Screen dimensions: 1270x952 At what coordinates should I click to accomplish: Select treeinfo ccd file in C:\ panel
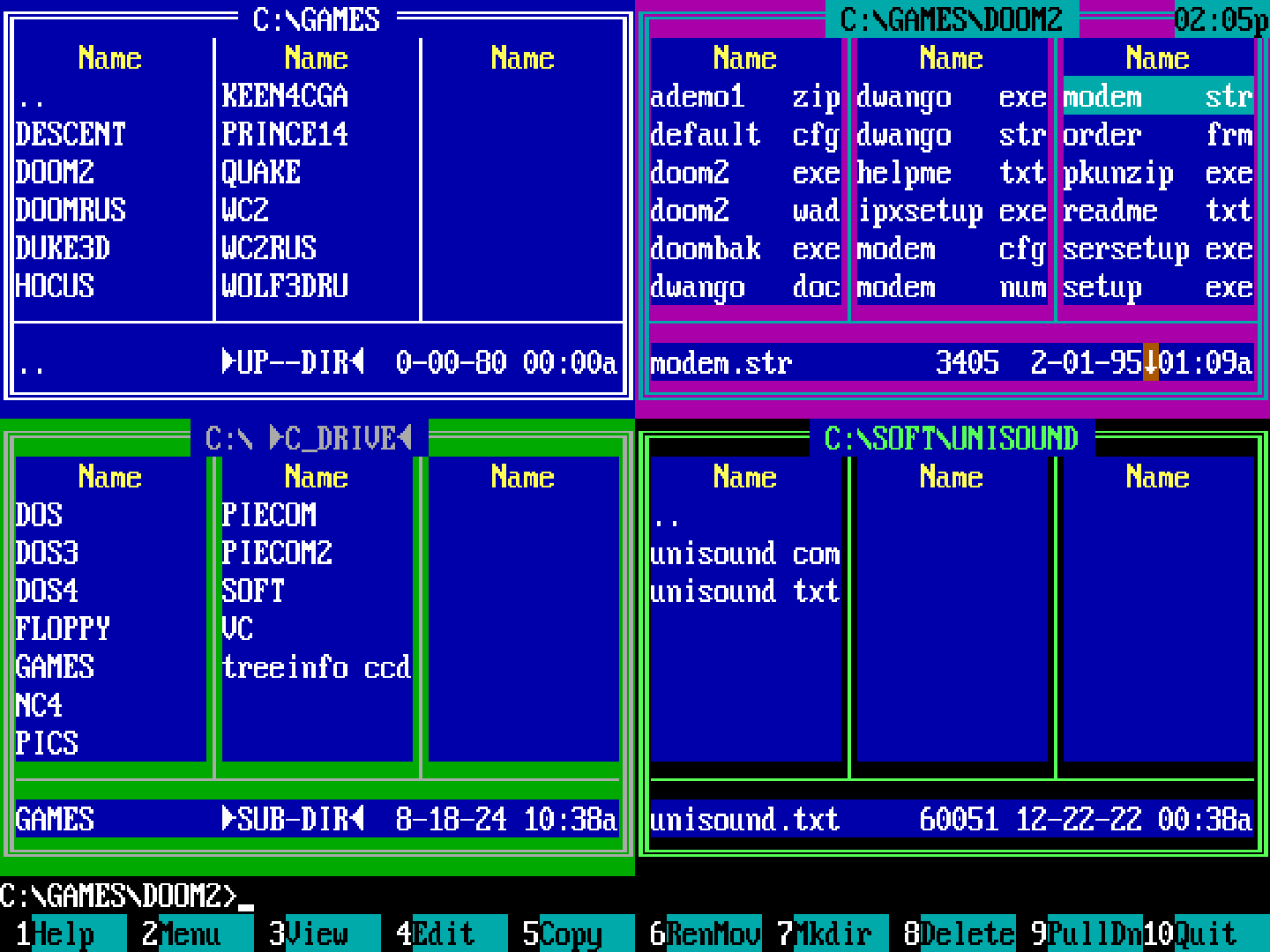pos(317,666)
